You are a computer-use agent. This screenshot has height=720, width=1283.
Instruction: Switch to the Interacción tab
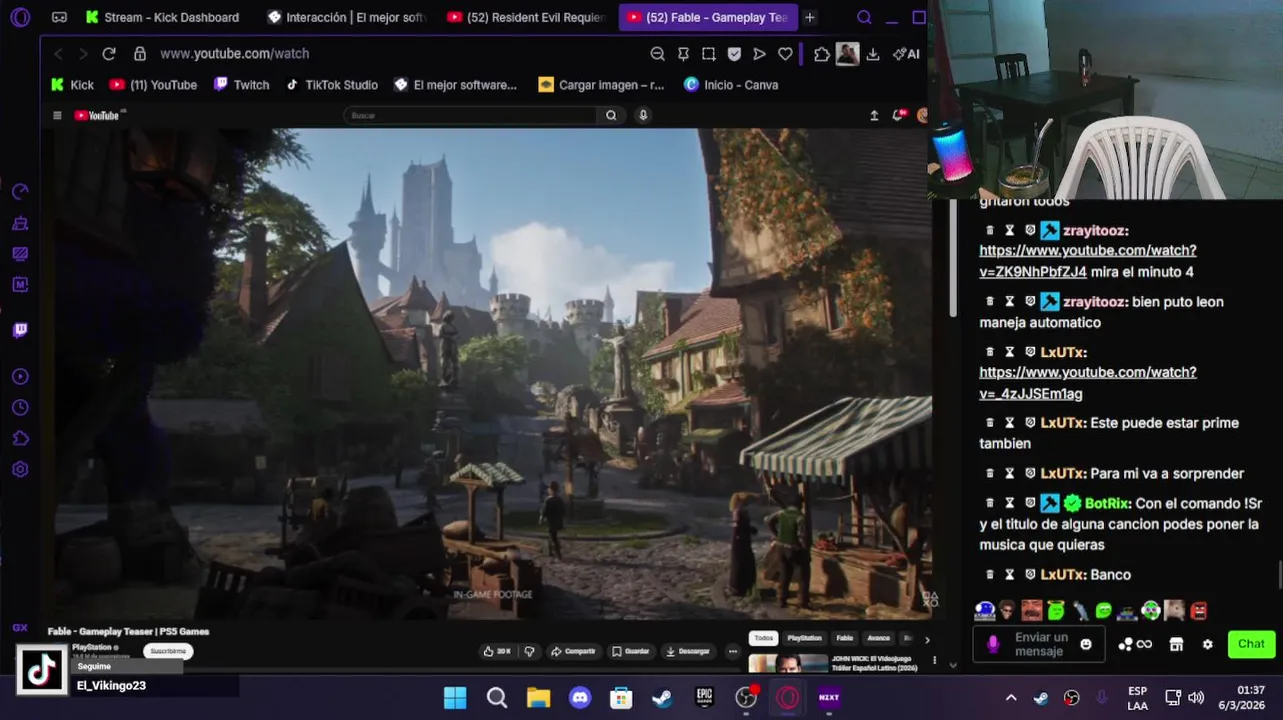pos(347,17)
